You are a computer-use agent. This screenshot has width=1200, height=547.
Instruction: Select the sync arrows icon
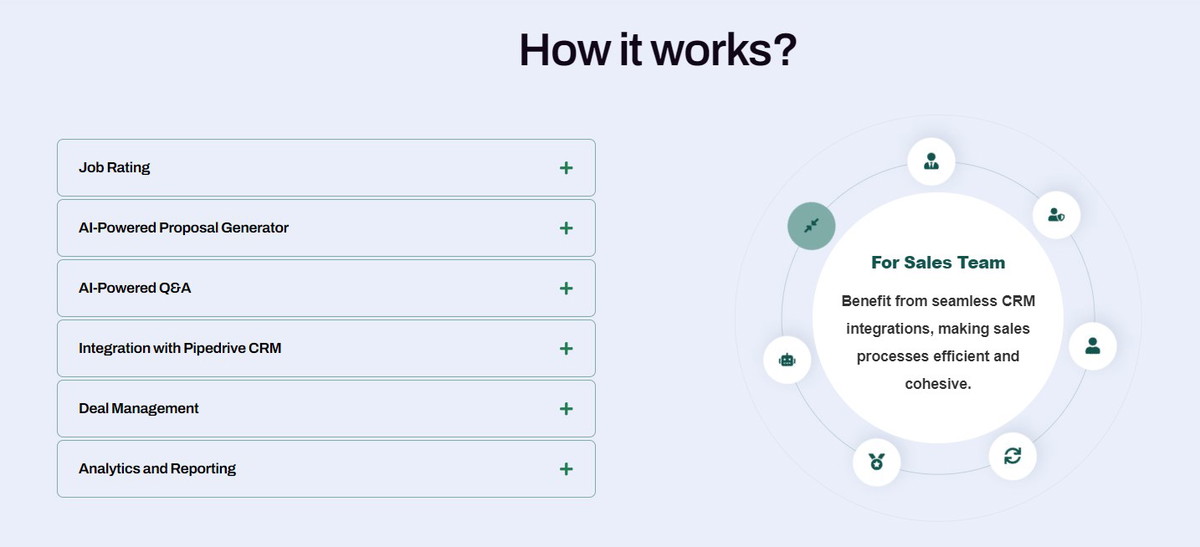[x=1013, y=456]
